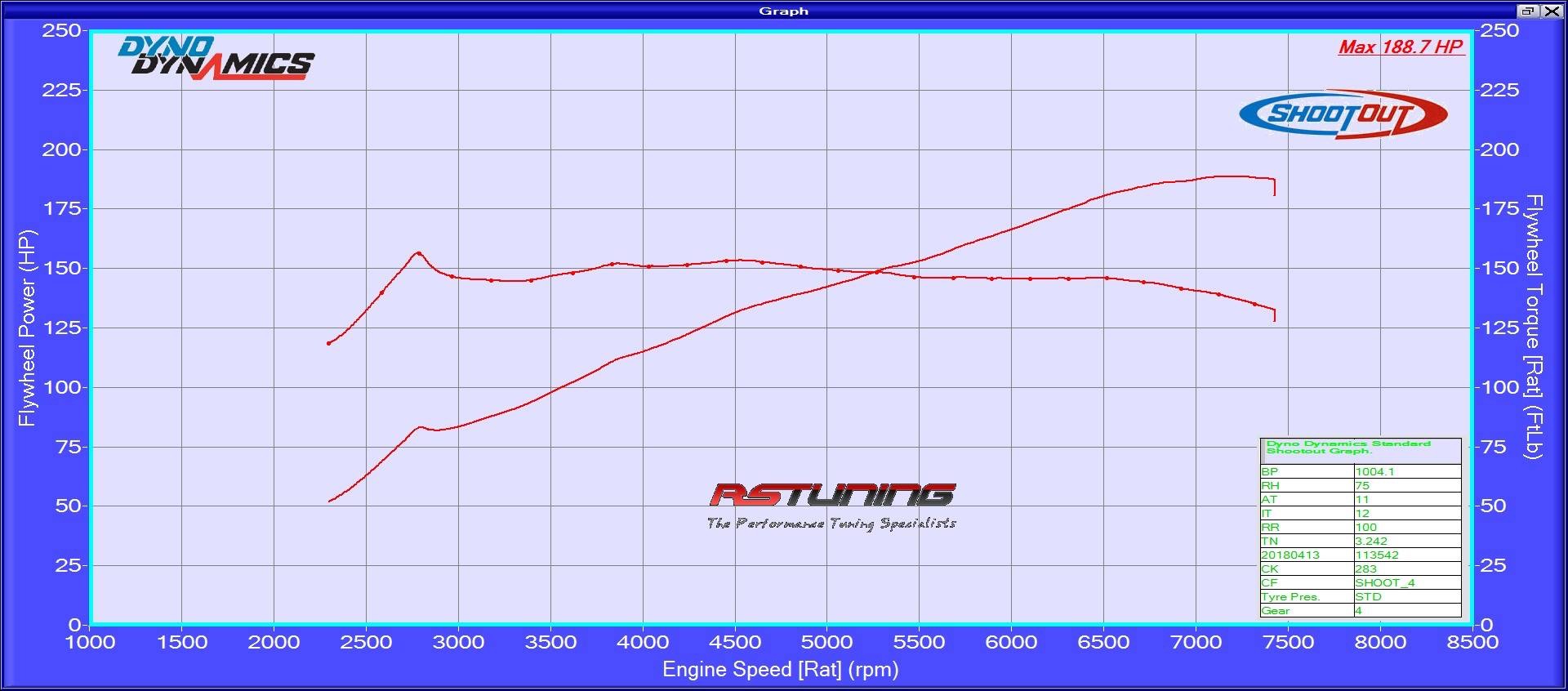Viewport: 1568px width, 691px height.
Task: Click the Flywheel Torque [Rat] (FtLb) axis label
Action: tap(1534, 327)
